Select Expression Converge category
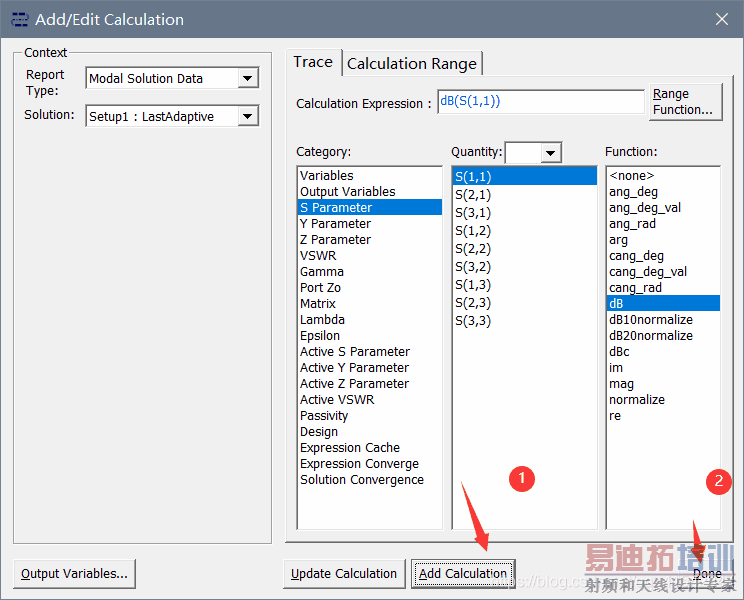The height and width of the screenshot is (600, 744). (x=370, y=464)
